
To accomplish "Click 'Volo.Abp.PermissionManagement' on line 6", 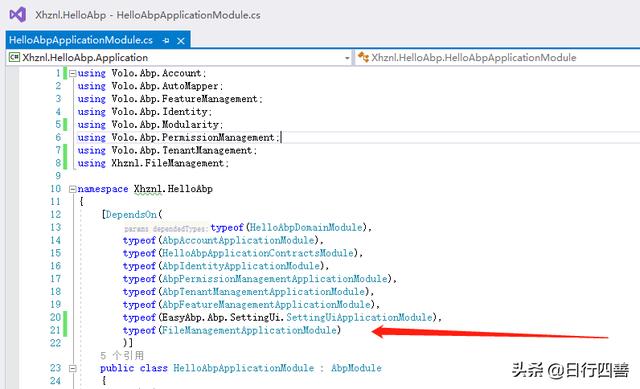I will click(193, 138).
